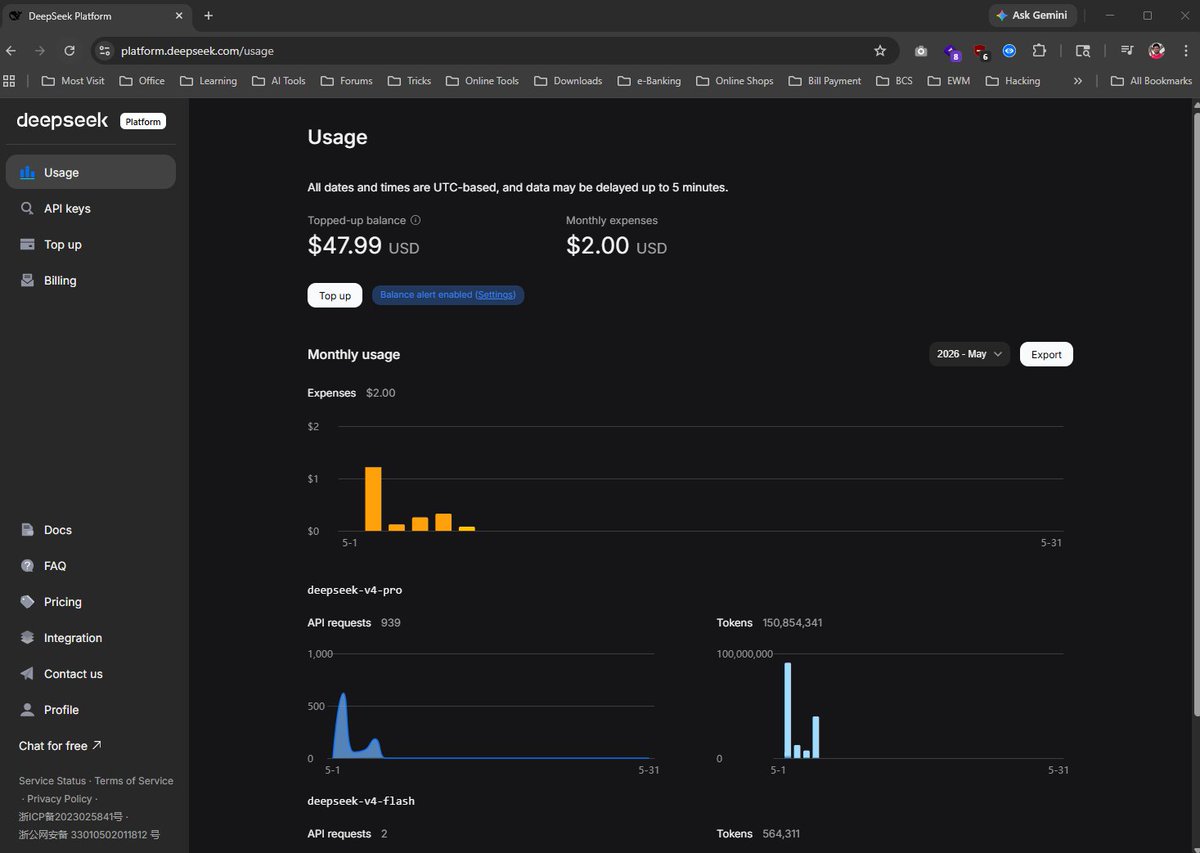This screenshot has height=853, width=1200.
Task: Open the e-Banking bookmark folder
Action: [649, 81]
